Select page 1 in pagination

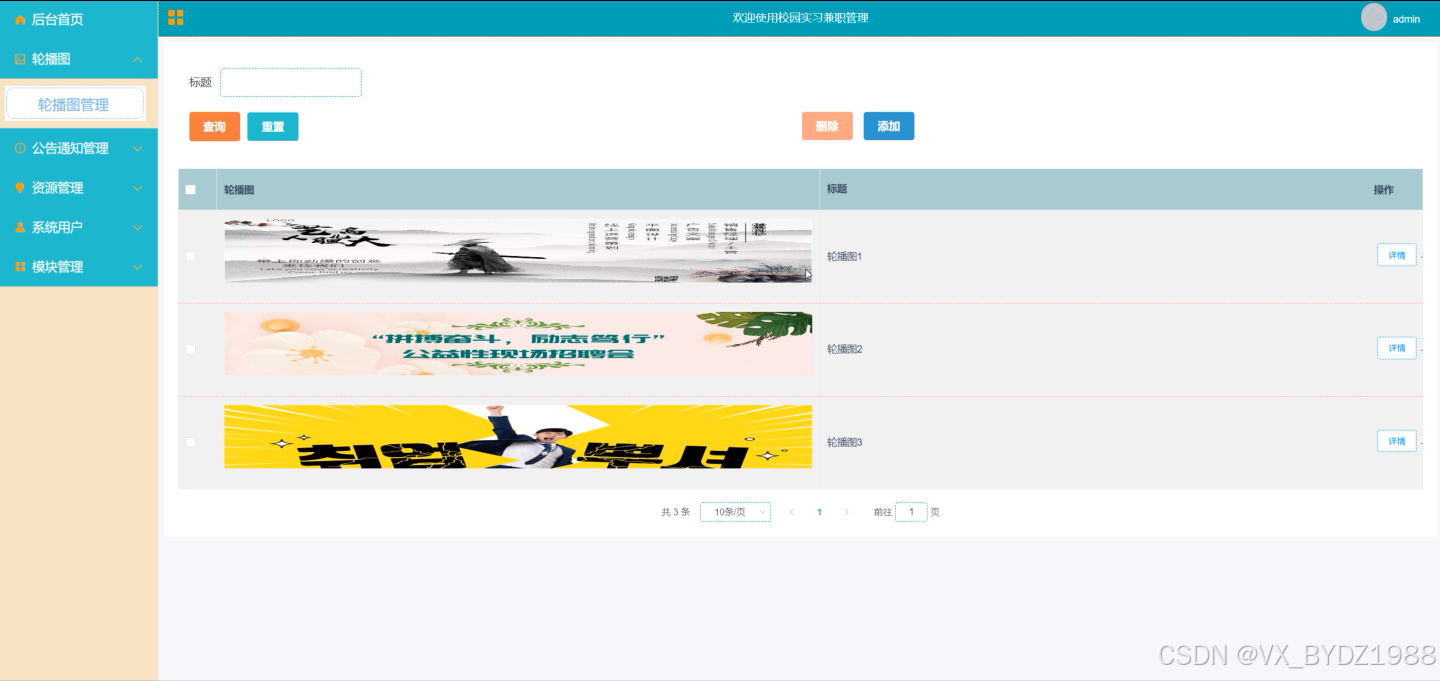point(819,512)
